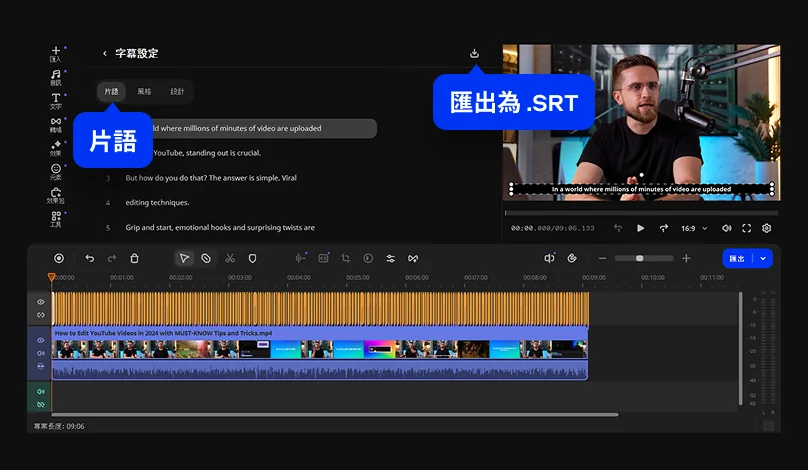Mute the preview volume speaker
Image resolution: width=808 pixels, height=470 pixels.
click(x=726, y=228)
